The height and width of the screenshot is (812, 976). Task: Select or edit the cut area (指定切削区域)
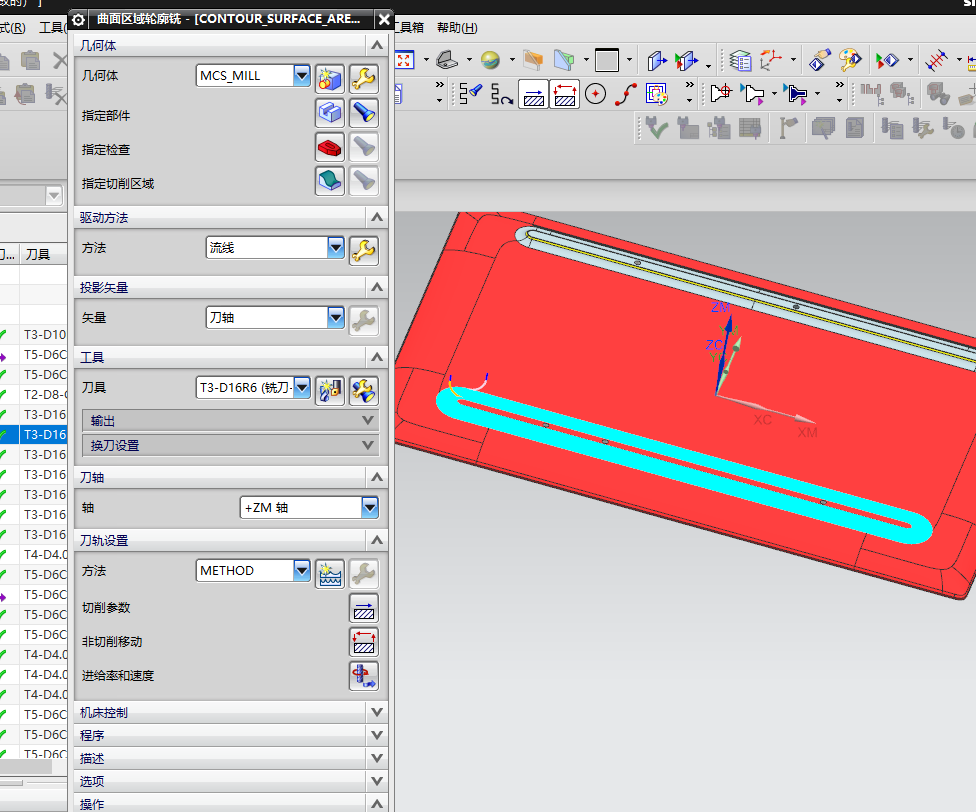[x=330, y=182]
